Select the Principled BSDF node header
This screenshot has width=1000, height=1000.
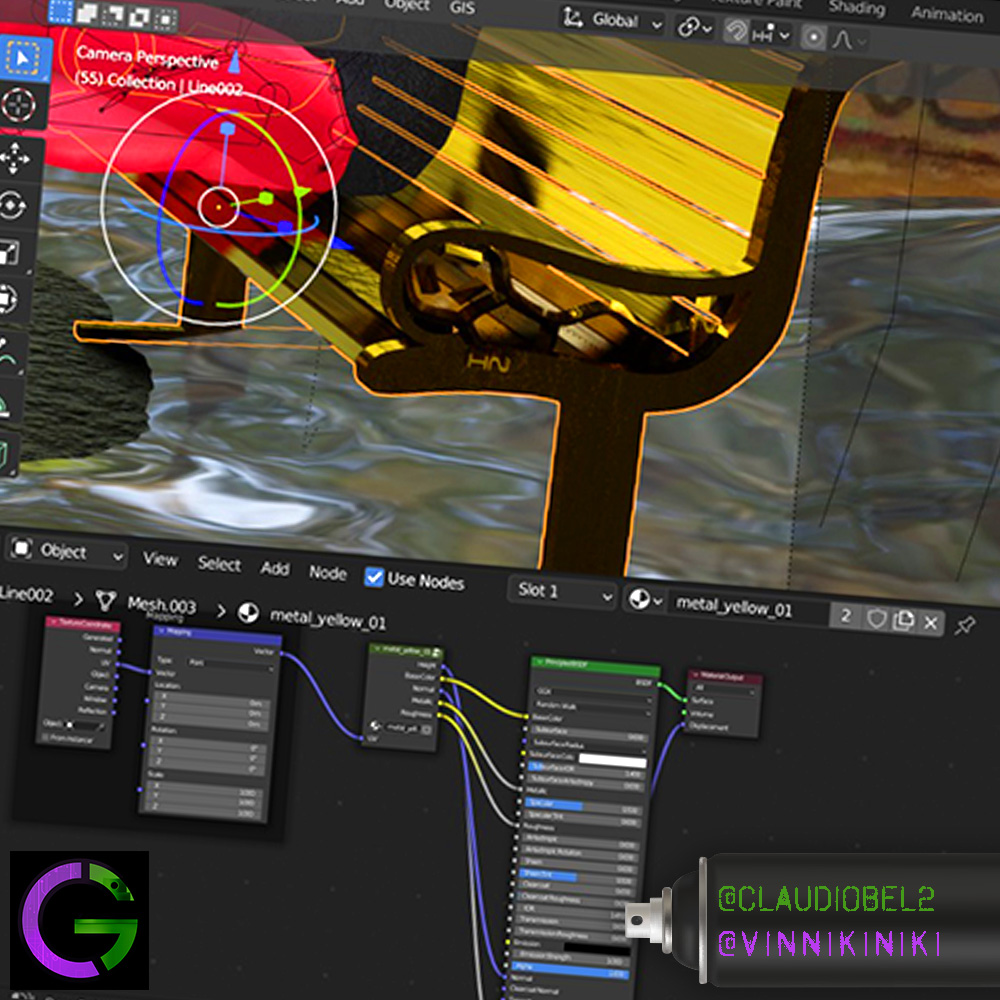point(596,665)
